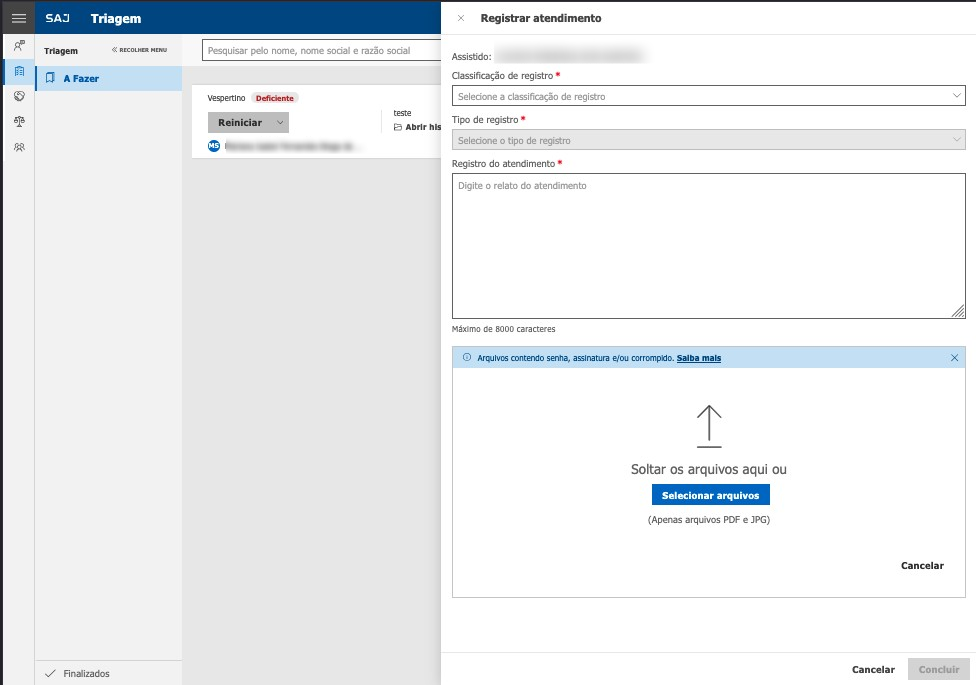This screenshot has height=685, width=976.
Task: Cancel the file upload area
Action: pyautogui.click(x=922, y=565)
